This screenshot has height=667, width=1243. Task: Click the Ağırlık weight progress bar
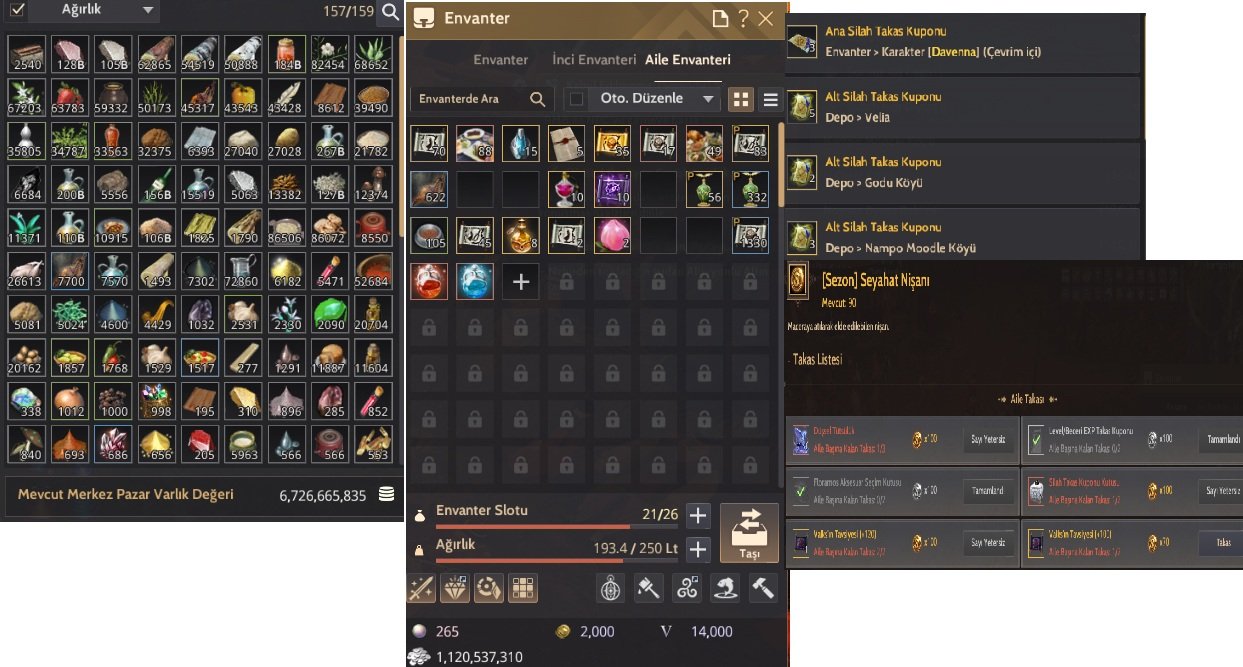tap(557, 561)
